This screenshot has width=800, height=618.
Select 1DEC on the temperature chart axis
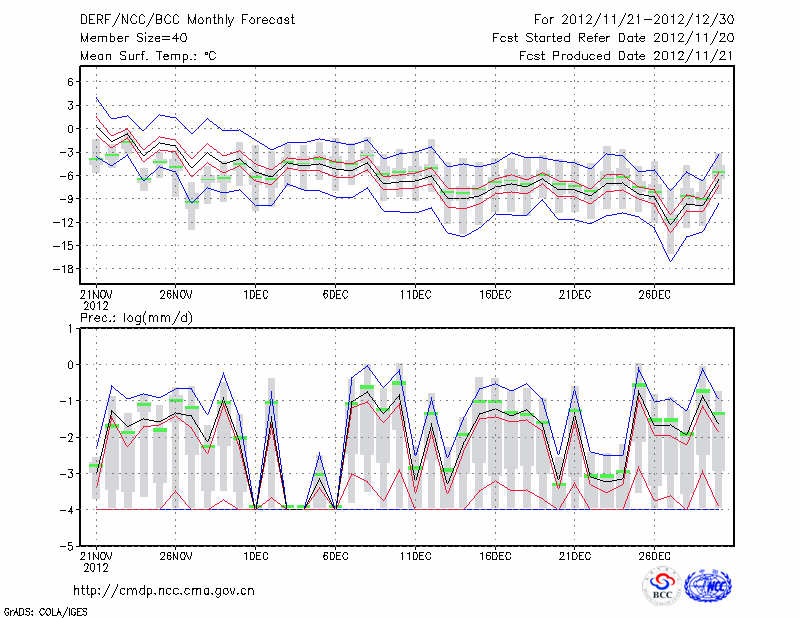tap(255, 294)
